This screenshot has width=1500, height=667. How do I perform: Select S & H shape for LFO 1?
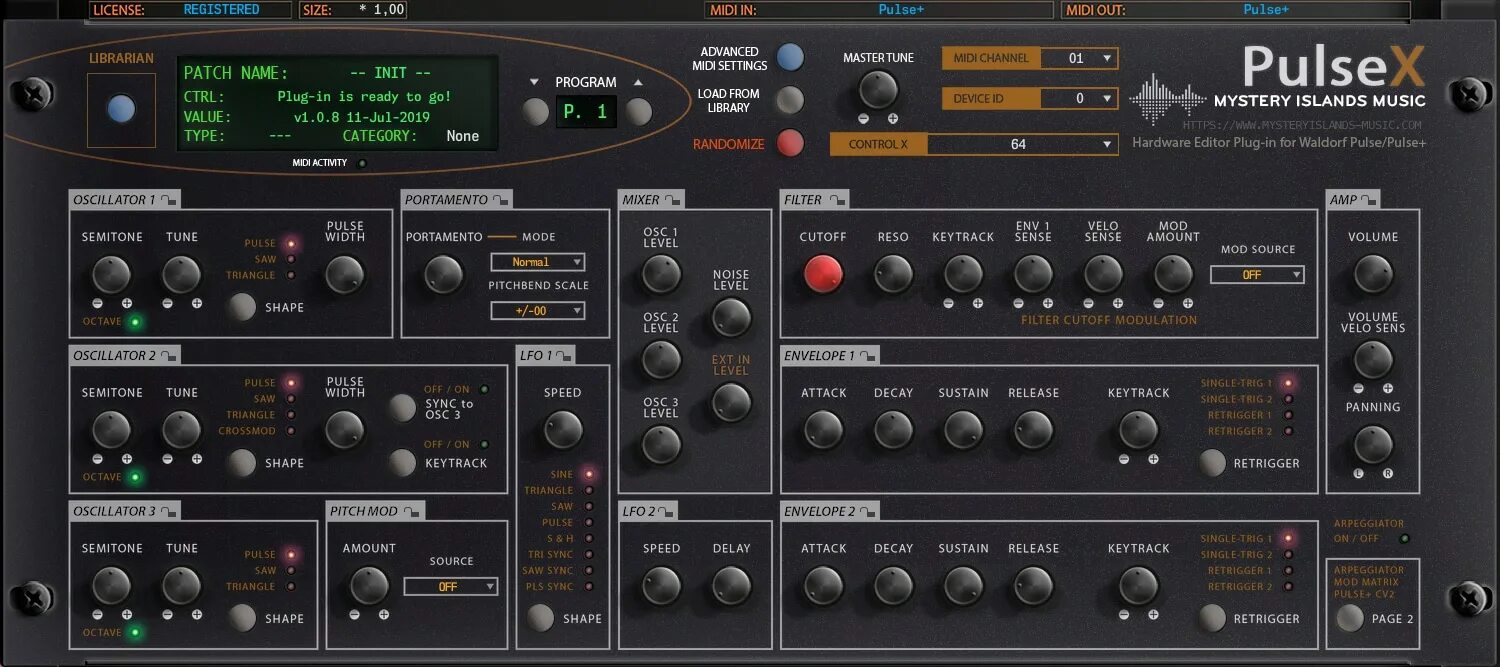589,538
